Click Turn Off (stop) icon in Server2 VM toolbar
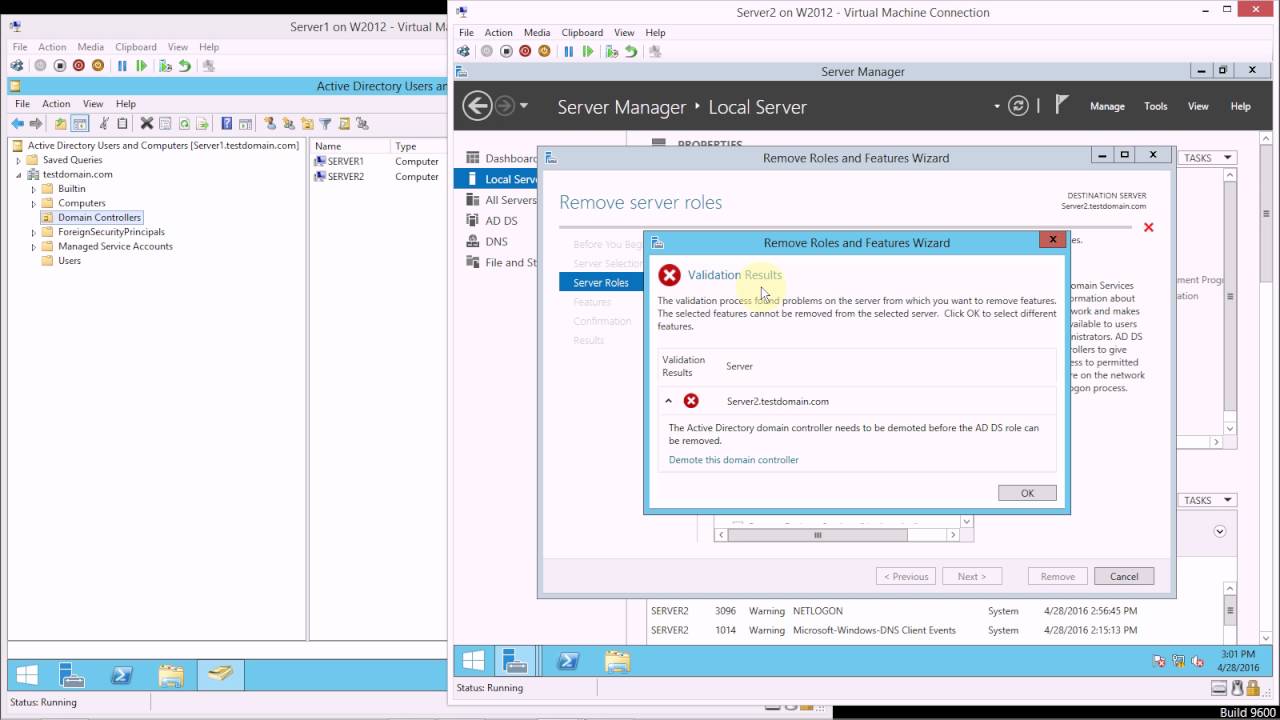The image size is (1280, 720). [x=506, y=51]
